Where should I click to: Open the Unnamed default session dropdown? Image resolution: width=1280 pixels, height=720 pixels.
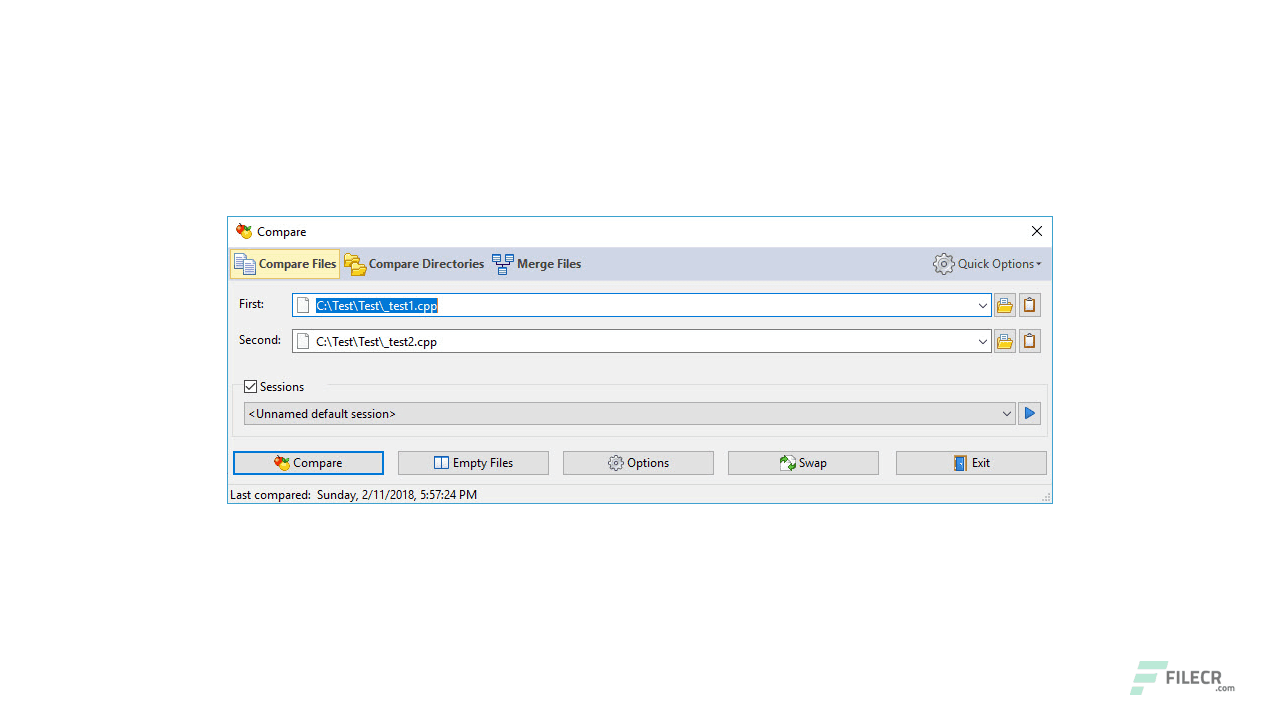[1007, 413]
